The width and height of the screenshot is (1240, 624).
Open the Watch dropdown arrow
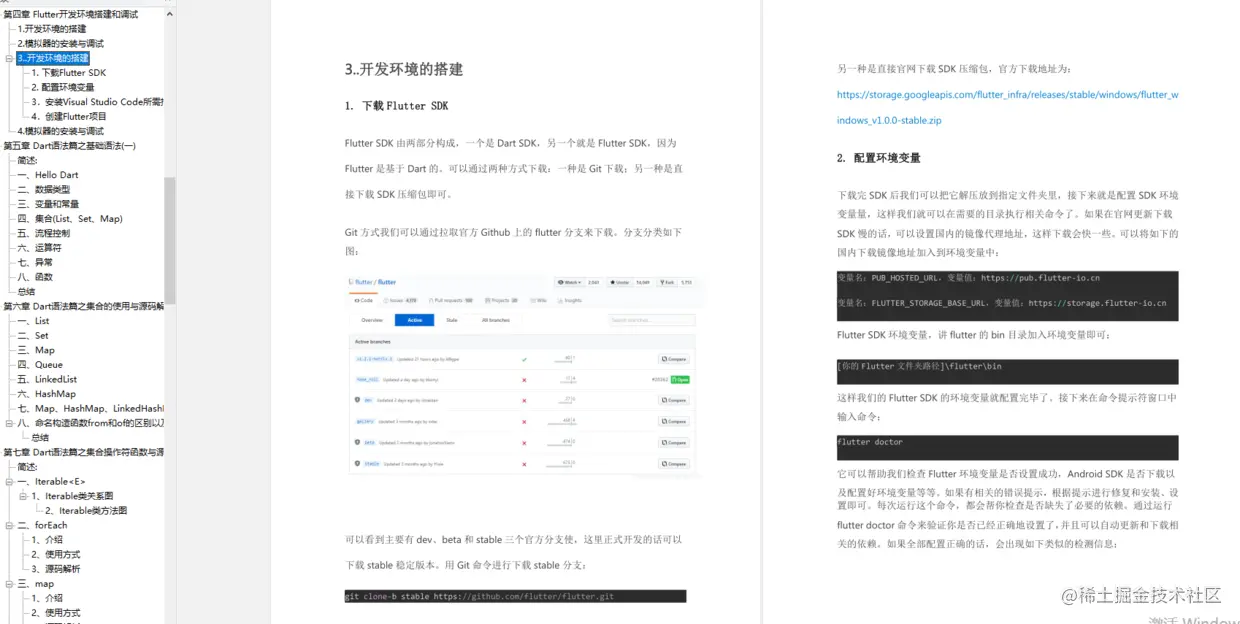[579, 282]
